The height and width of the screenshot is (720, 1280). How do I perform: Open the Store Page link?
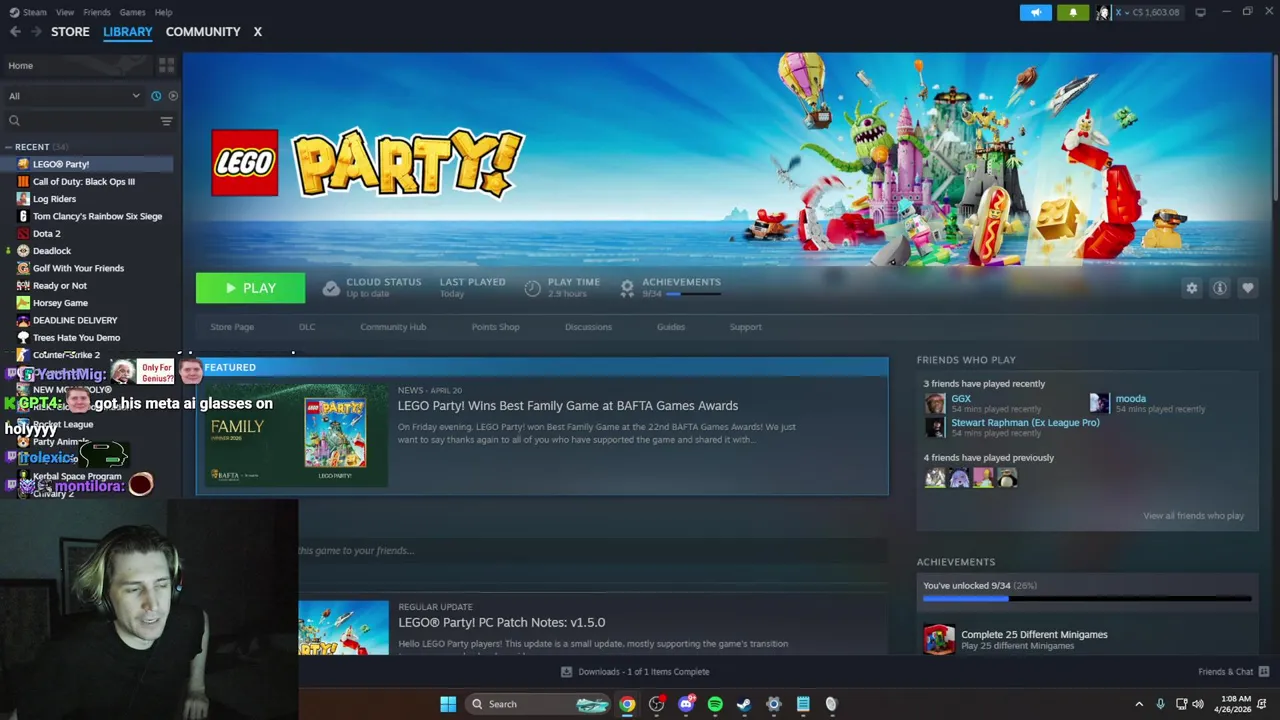point(232,327)
